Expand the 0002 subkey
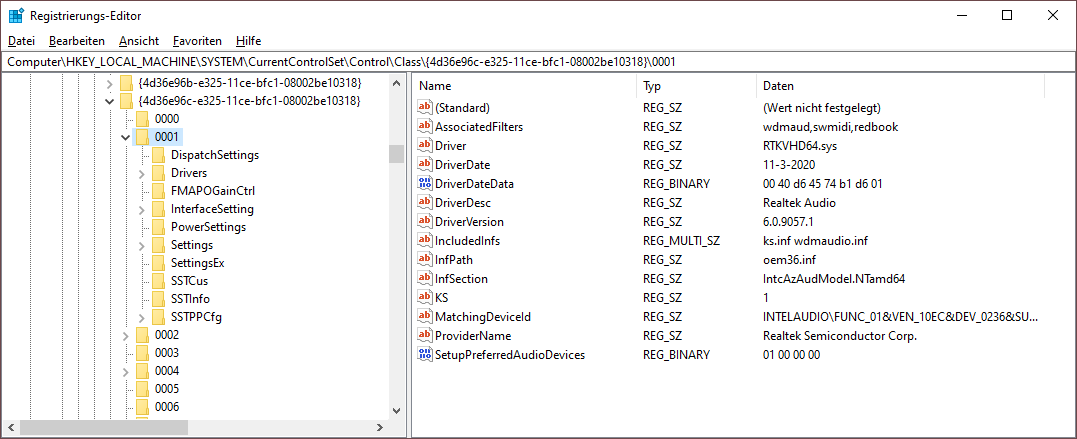 tap(126, 335)
